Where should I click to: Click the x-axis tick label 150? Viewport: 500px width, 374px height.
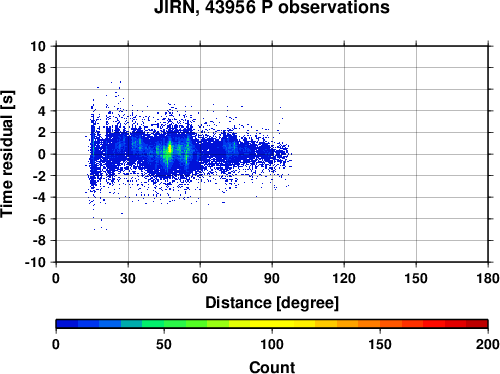click(416, 278)
